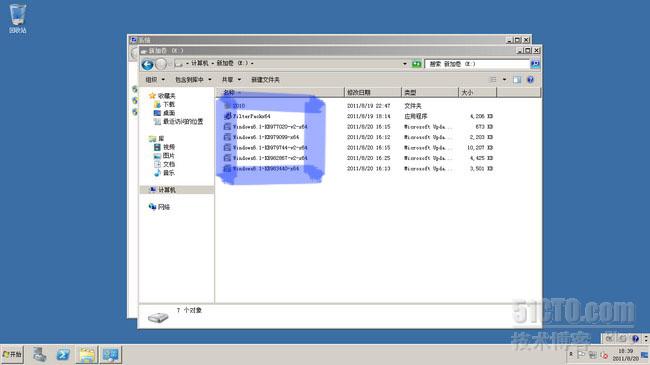Go back with the blue Back arrow
650x365 pixels.
point(148,64)
